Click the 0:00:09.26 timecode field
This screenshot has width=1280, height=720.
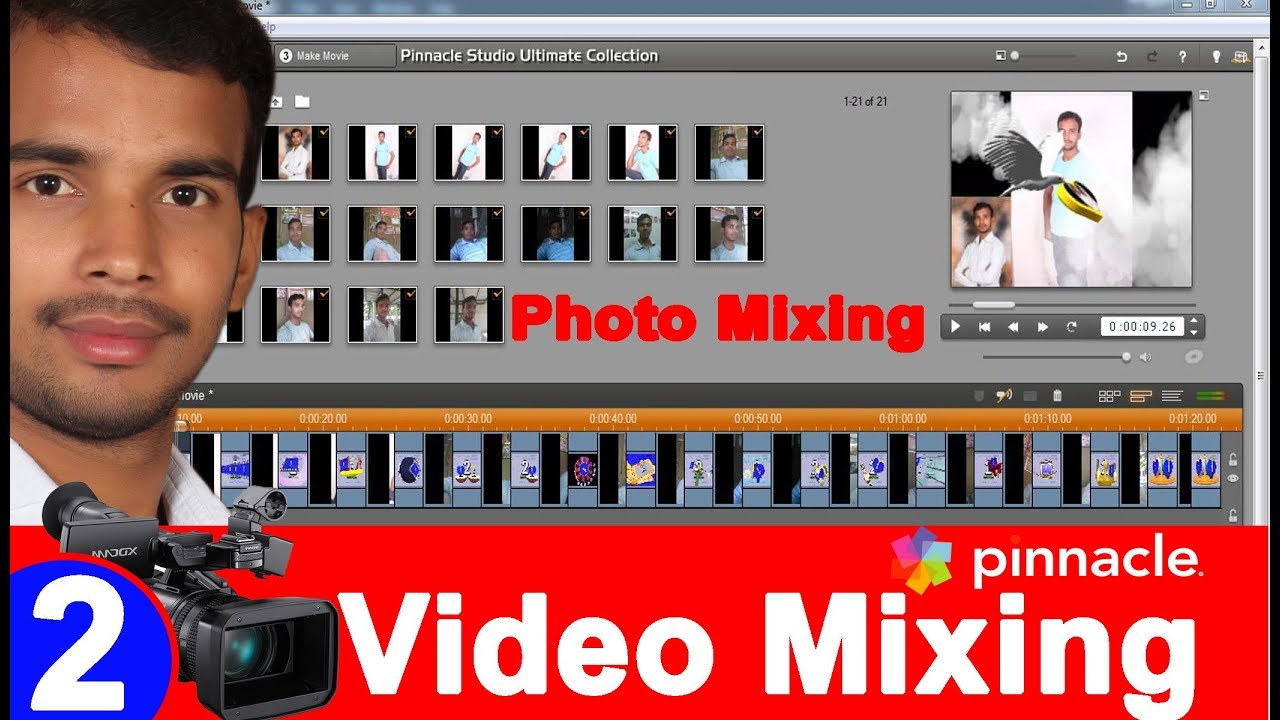tap(1141, 326)
